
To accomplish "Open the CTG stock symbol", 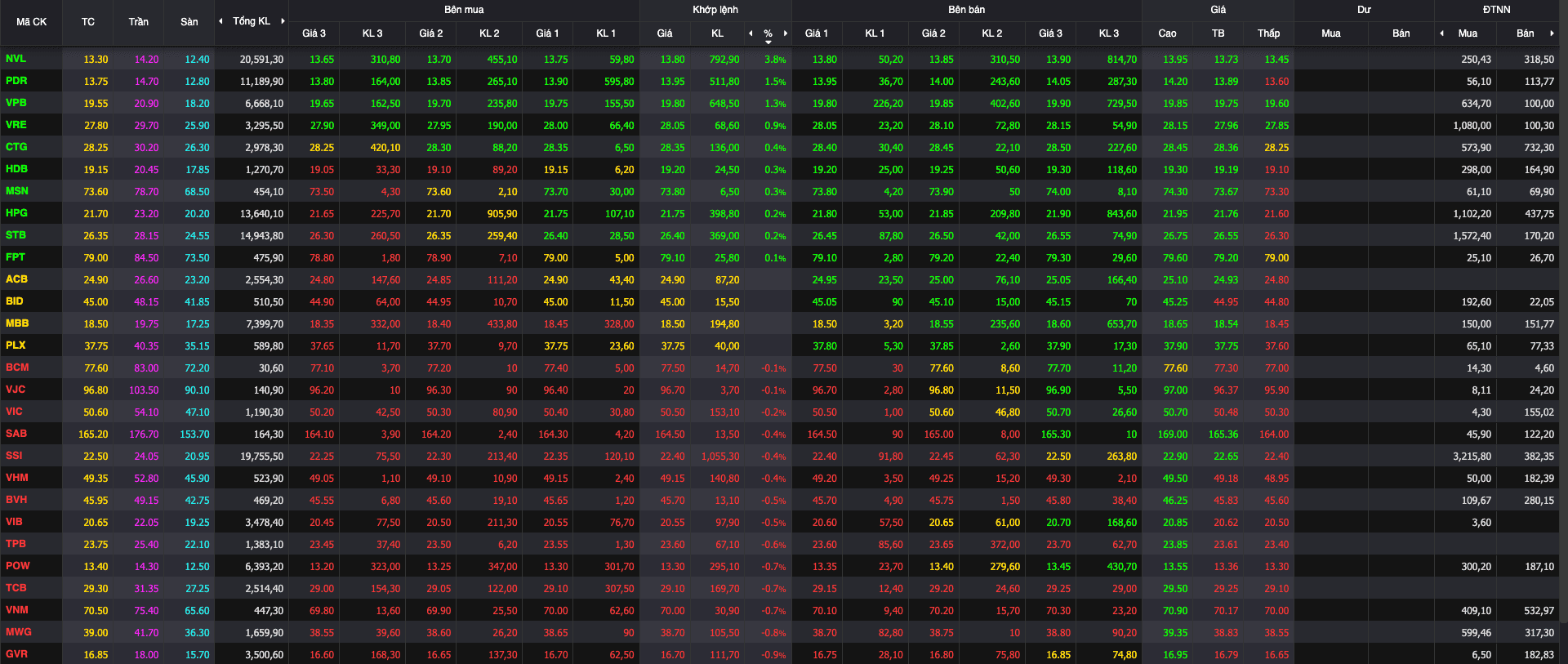I will (16, 147).
